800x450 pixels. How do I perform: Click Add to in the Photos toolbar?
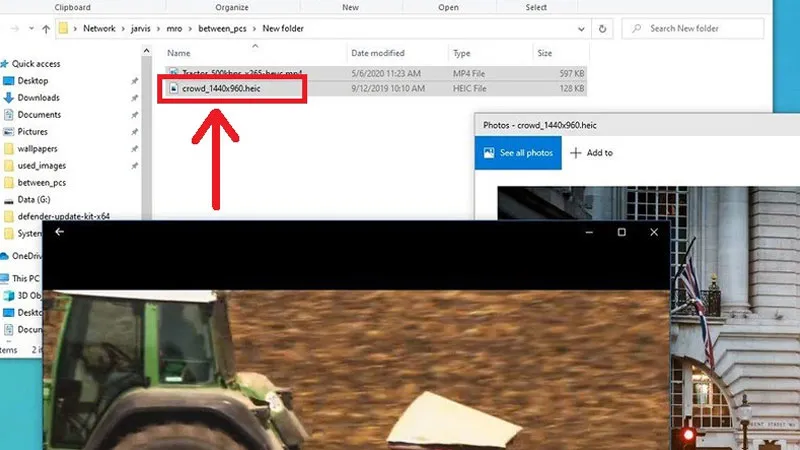591,153
